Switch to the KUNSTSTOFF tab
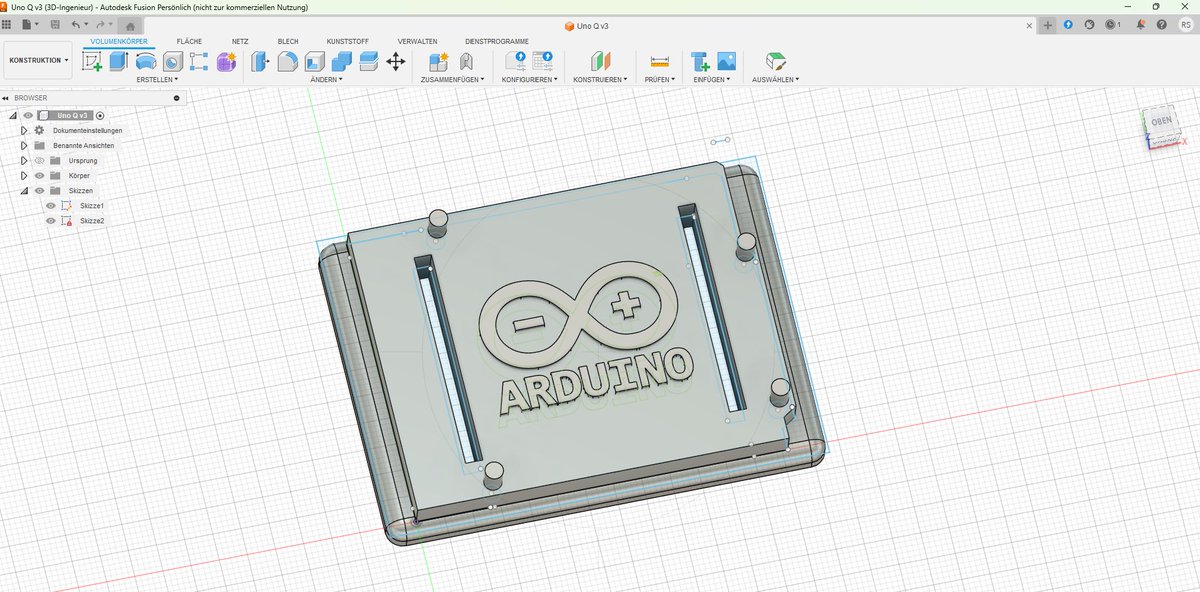The height and width of the screenshot is (592, 1200). (348, 41)
